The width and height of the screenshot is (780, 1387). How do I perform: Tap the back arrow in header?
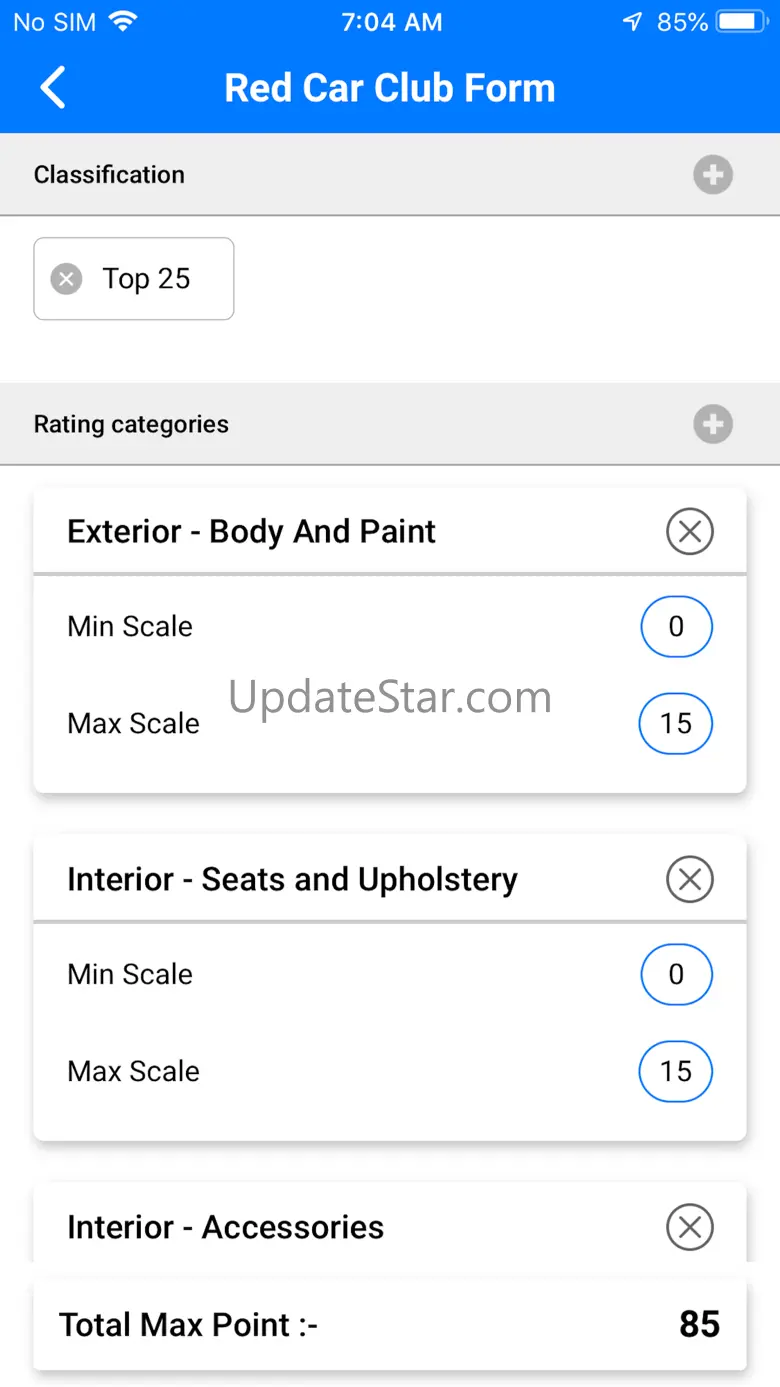[53, 88]
